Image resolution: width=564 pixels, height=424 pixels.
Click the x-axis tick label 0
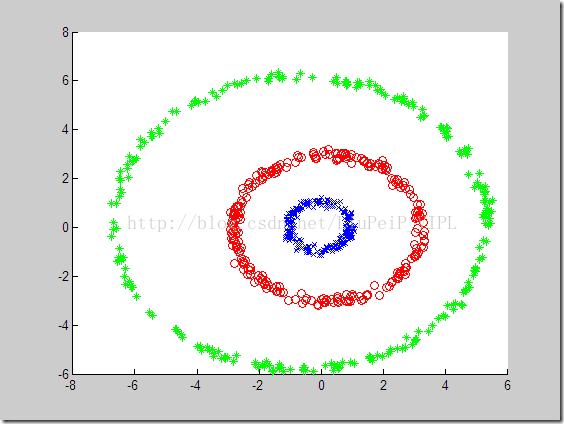[321, 386]
